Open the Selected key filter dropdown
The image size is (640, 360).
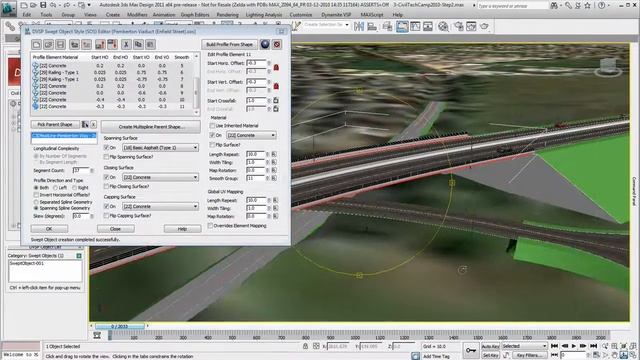524,346
